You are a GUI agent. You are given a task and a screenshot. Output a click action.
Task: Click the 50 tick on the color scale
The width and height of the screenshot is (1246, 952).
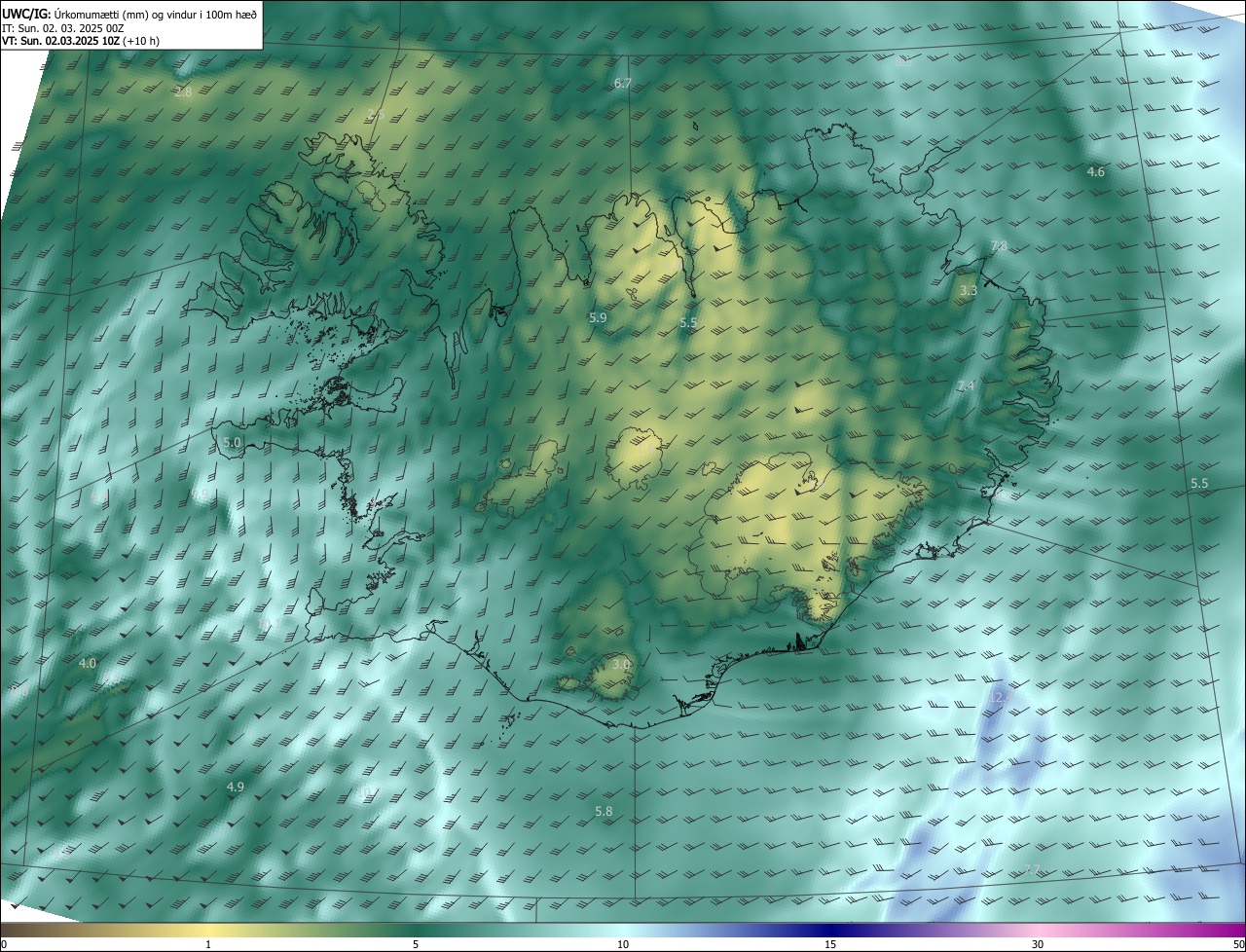click(1237, 944)
